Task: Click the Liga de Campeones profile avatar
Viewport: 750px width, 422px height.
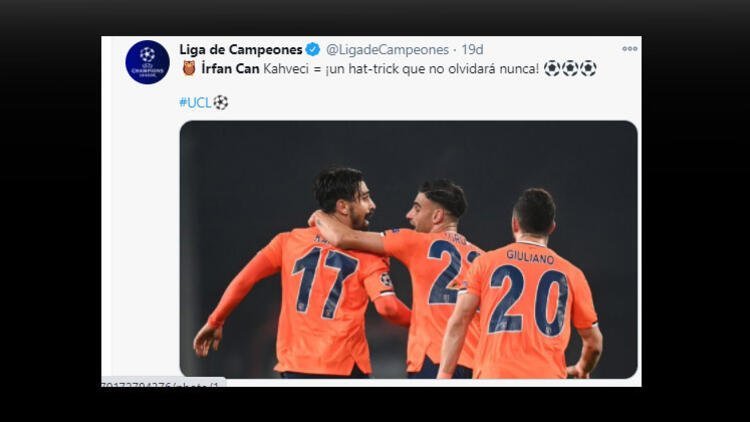Action: point(147,62)
